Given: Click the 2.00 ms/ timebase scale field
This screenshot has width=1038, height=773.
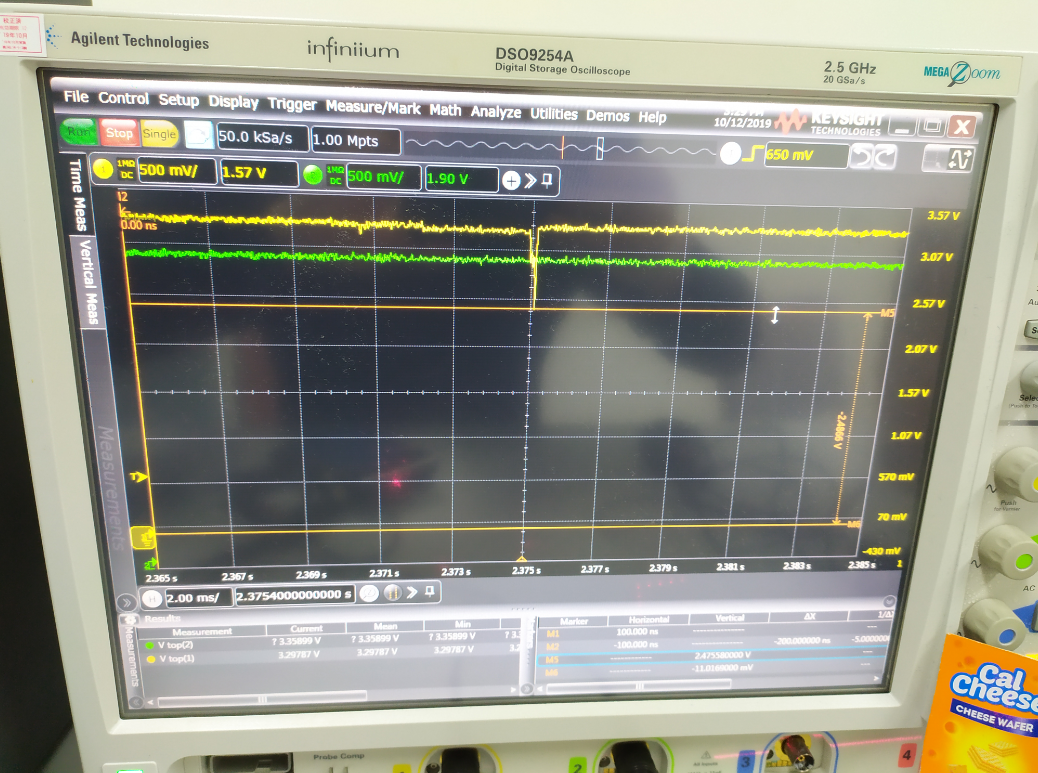Looking at the screenshot, I should pyautogui.click(x=199, y=598).
